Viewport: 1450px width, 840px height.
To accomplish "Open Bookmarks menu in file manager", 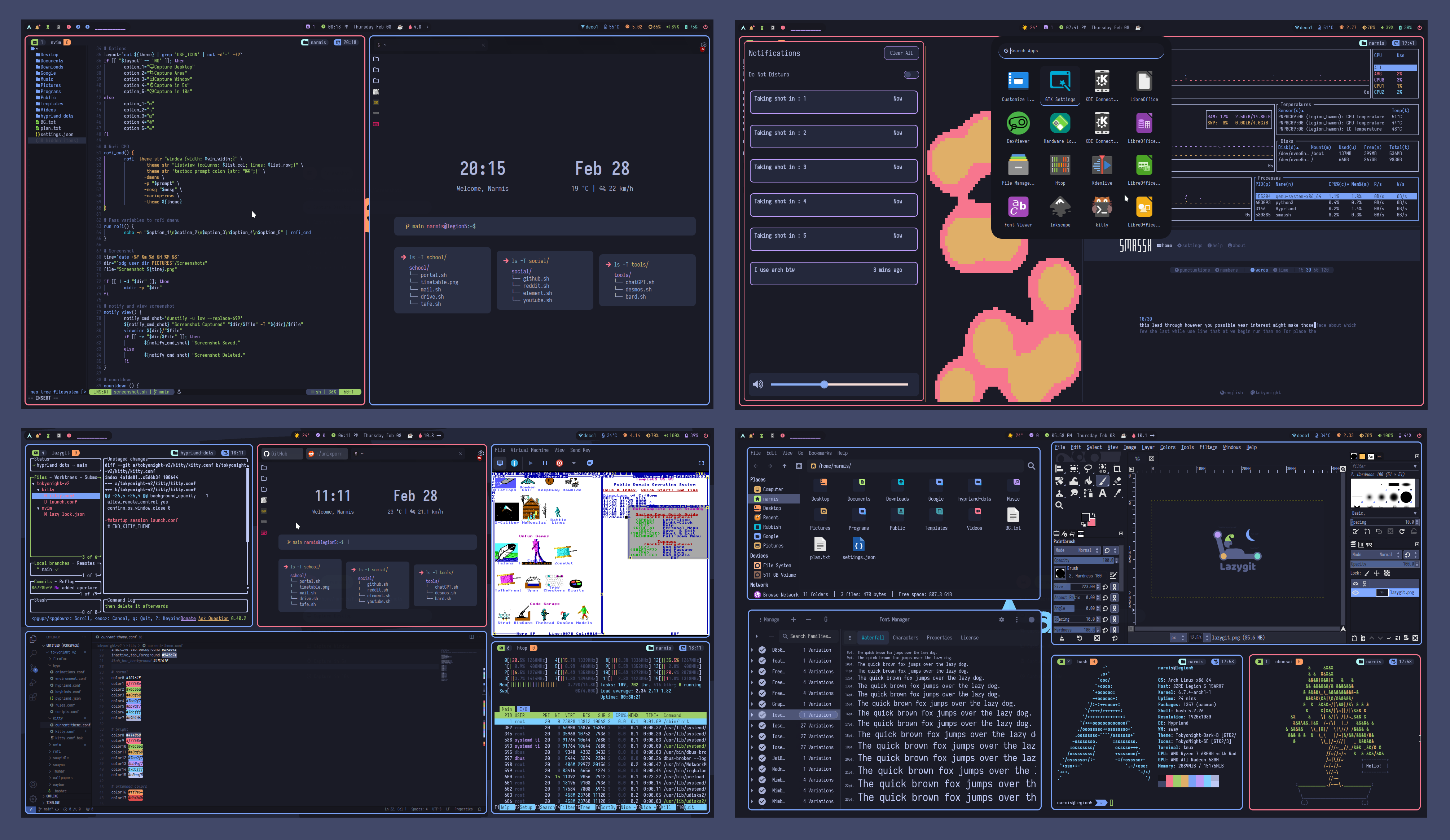I will pos(820,453).
